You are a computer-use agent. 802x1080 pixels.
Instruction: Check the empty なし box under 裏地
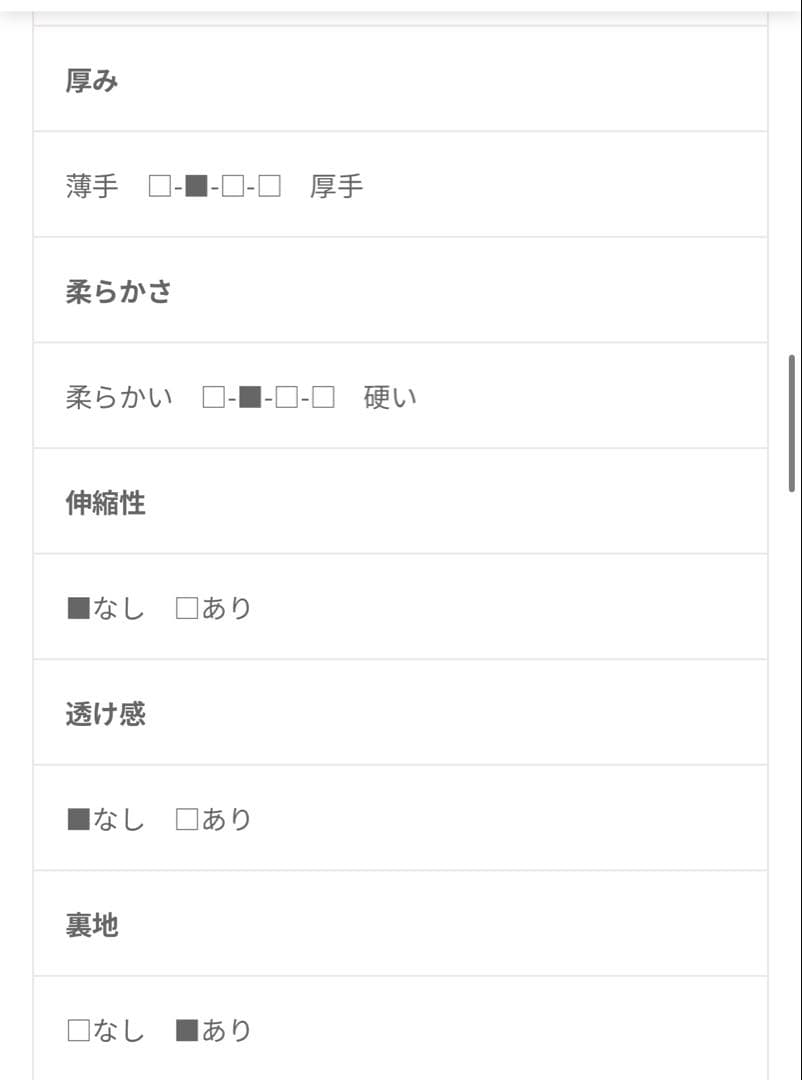click(x=78, y=1031)
